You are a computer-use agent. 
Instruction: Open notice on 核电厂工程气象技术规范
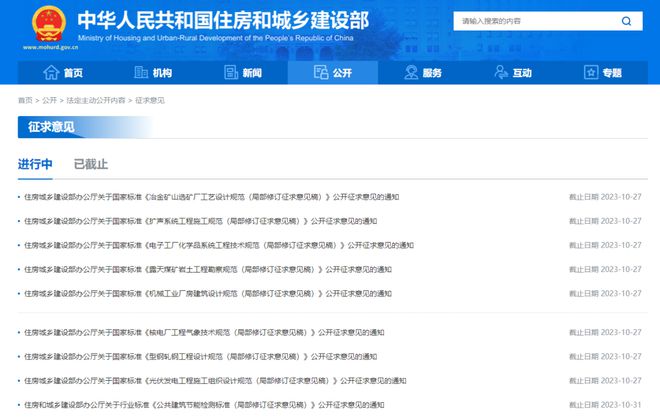tap(204, 332)
